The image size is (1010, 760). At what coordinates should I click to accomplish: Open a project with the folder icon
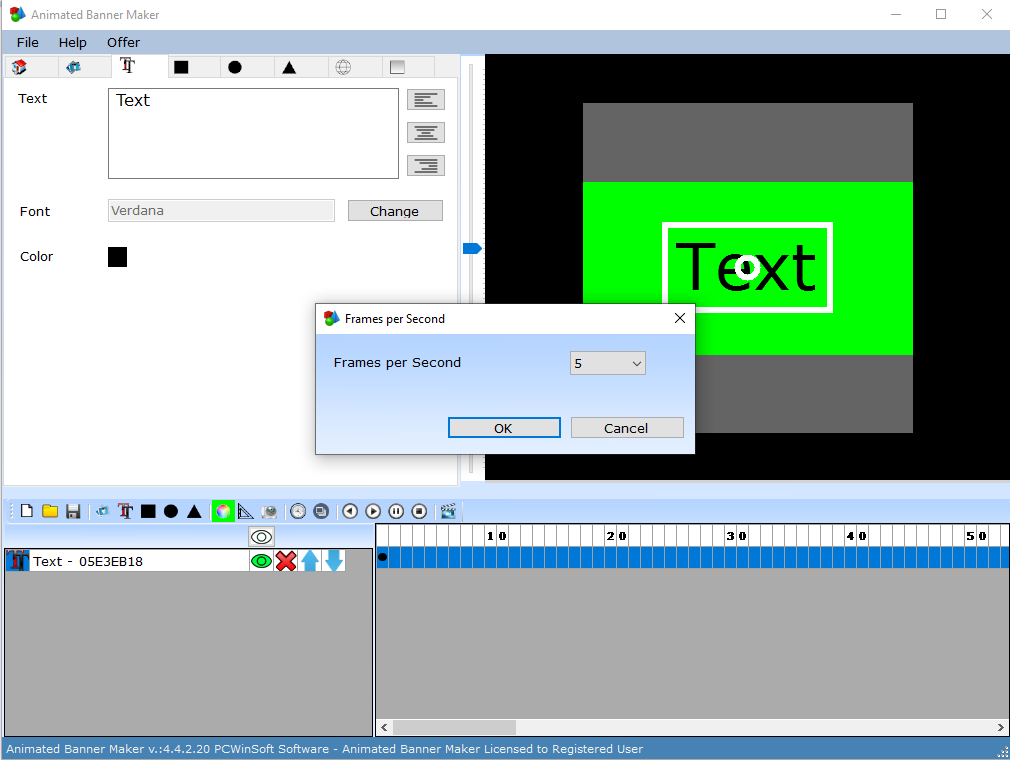pyautogui.click(x=50, y=511)
